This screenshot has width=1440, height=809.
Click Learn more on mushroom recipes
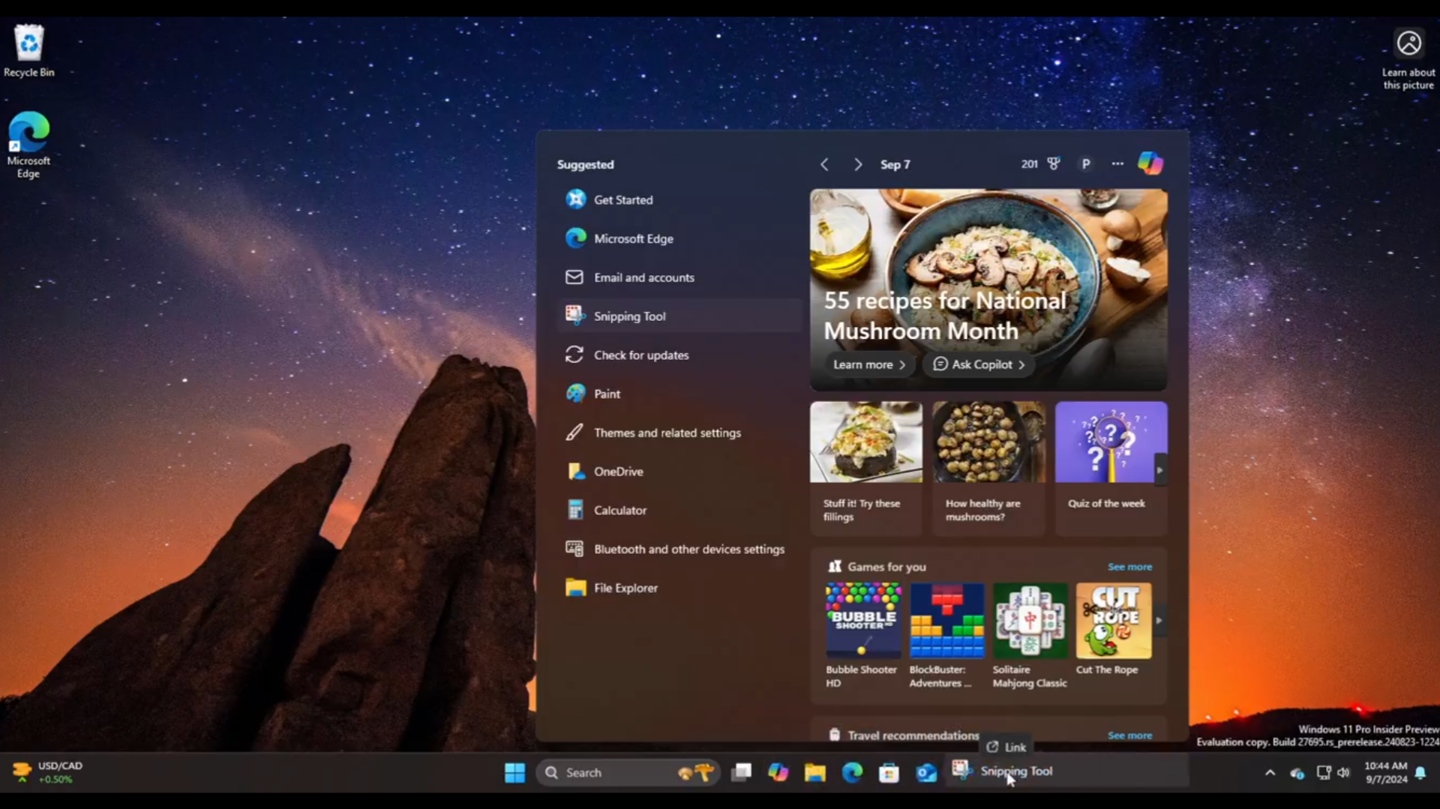pyautogui.click(x=868, y=365)
